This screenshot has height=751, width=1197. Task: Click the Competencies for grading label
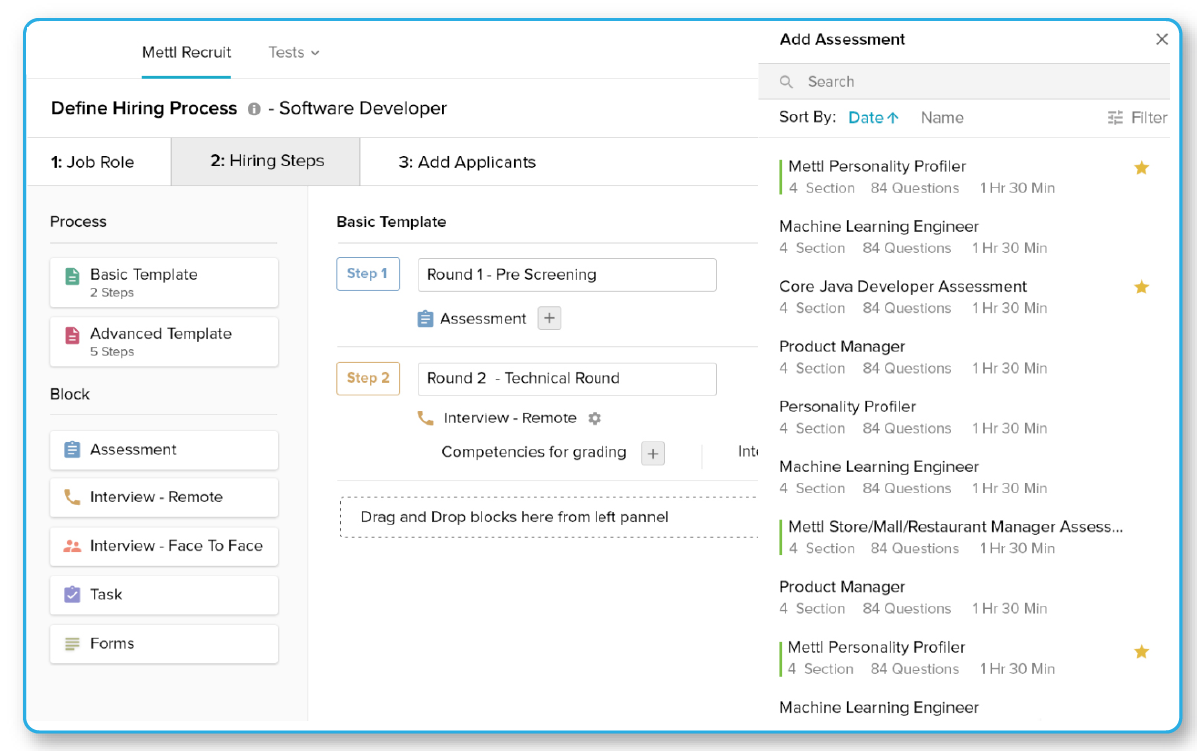pyautogui.click(x=534, y=452)
